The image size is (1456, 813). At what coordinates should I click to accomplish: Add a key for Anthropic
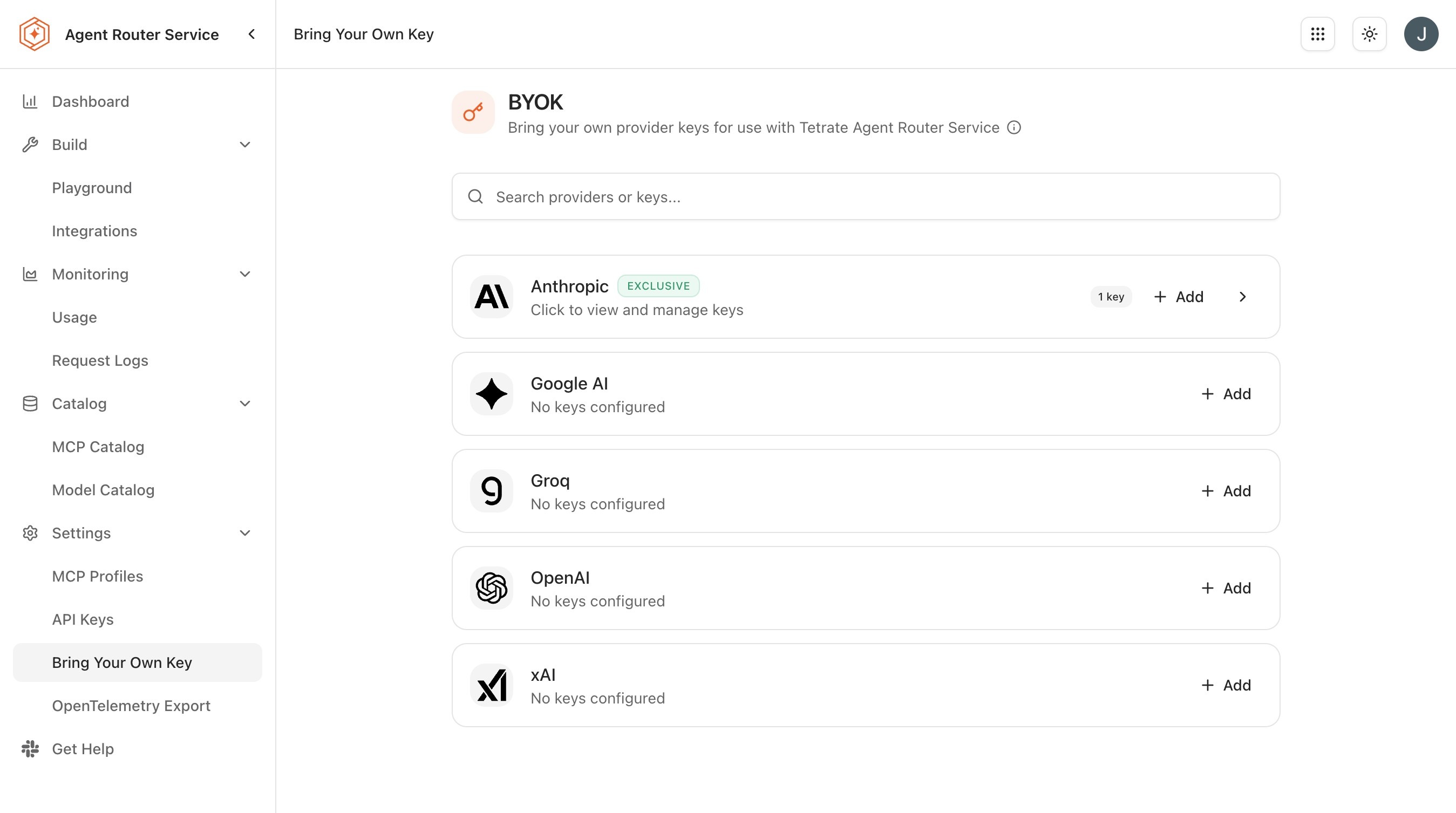pos(1179,297)
